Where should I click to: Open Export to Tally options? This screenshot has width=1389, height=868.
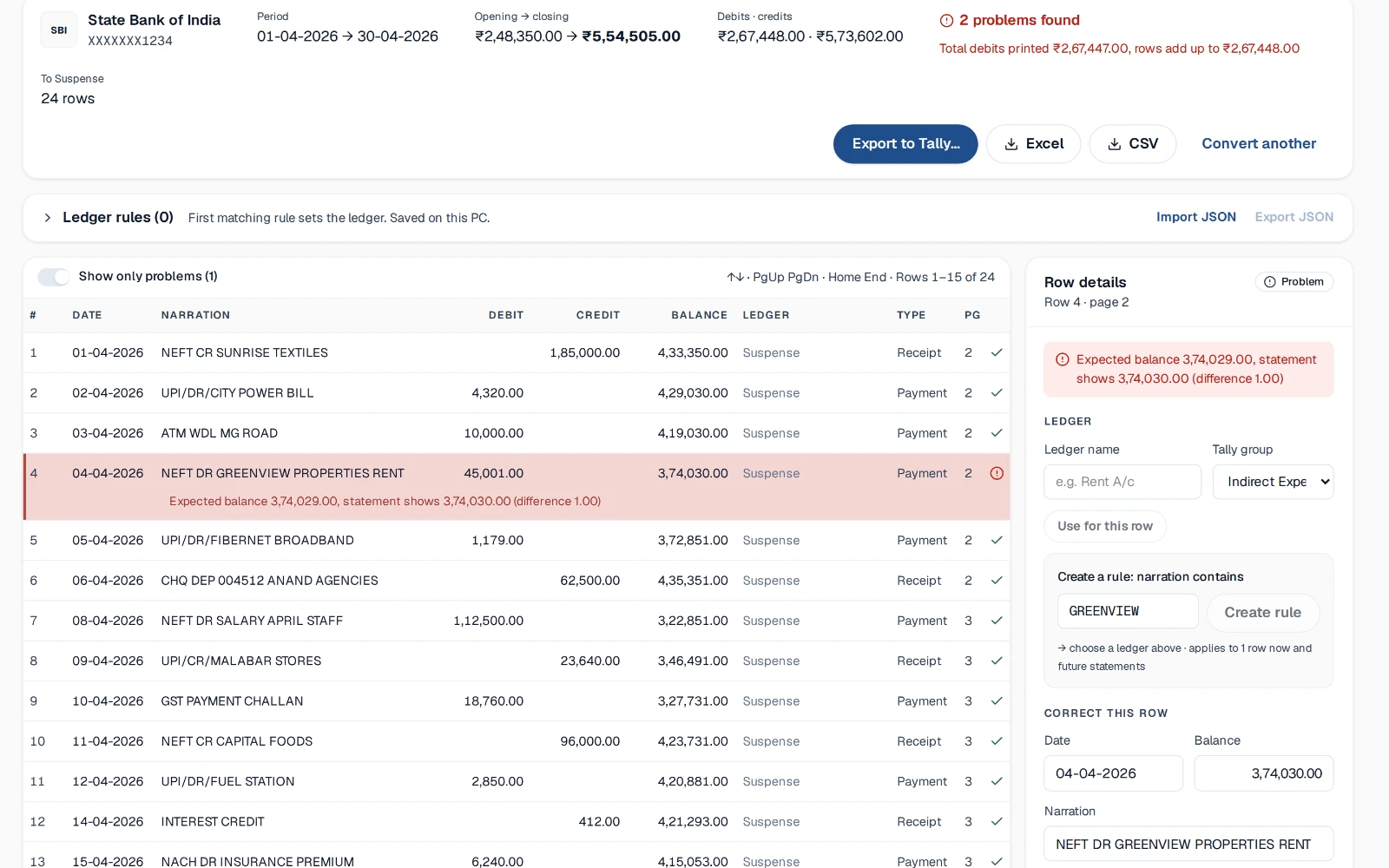(905, 144)
